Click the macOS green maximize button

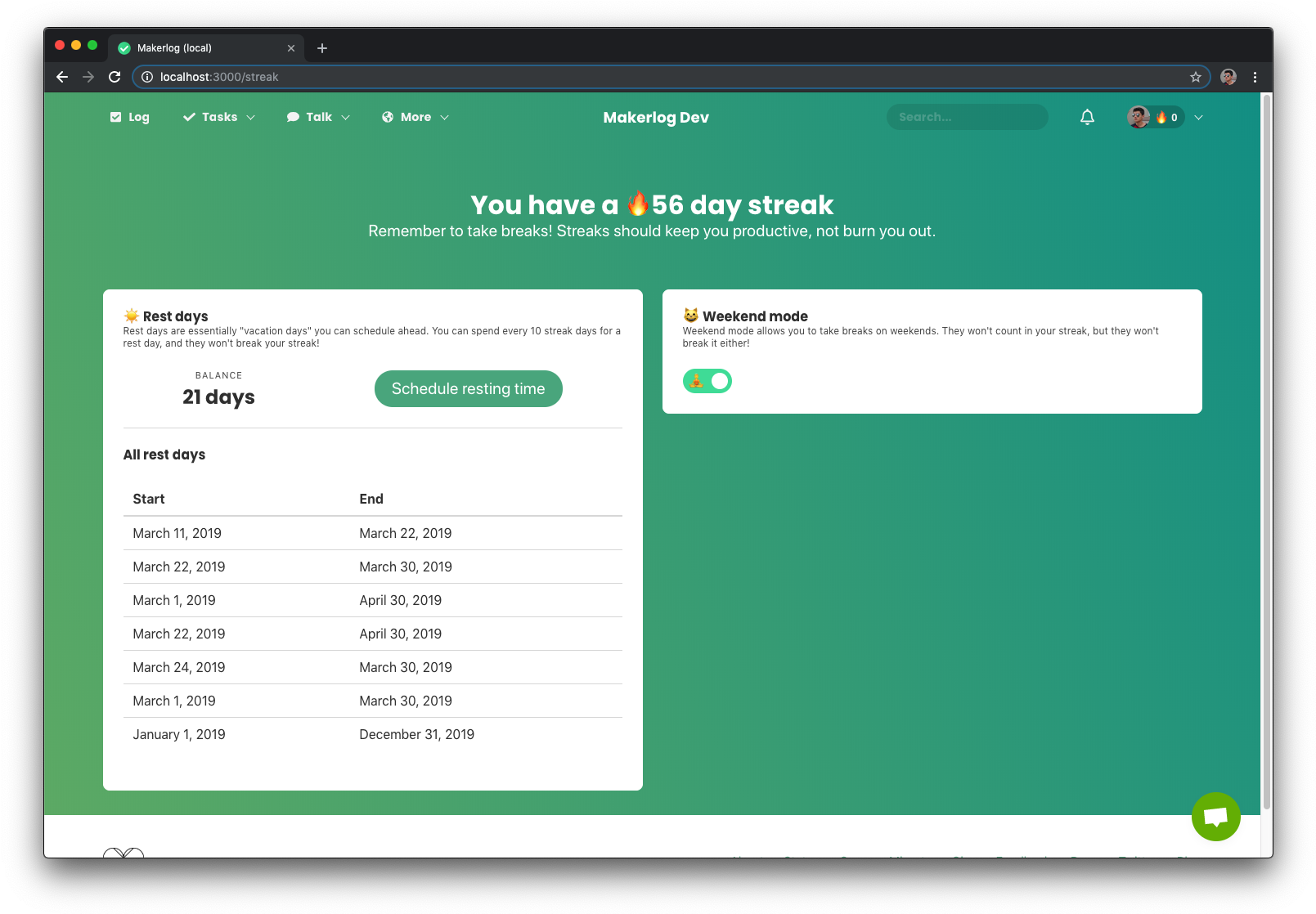(92, 45)
